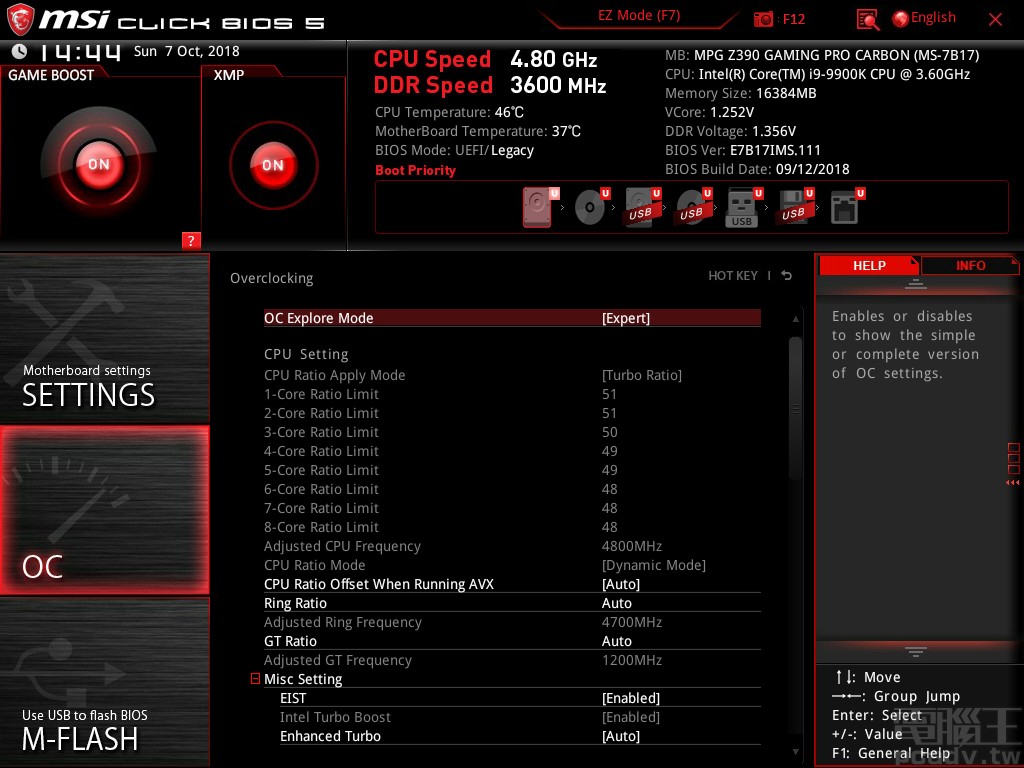Collapse the Misc Setting group
1024x768 pixels.
(x=255, y=679)
